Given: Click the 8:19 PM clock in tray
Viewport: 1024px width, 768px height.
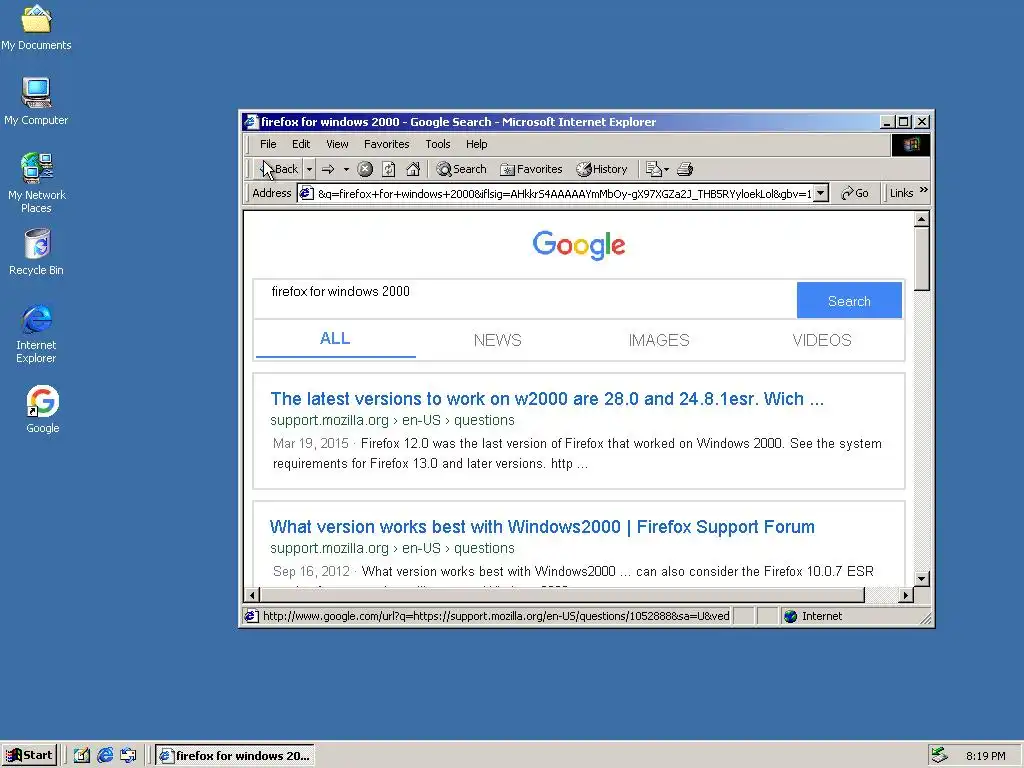Looking at the screenshot, I should 985,756.
